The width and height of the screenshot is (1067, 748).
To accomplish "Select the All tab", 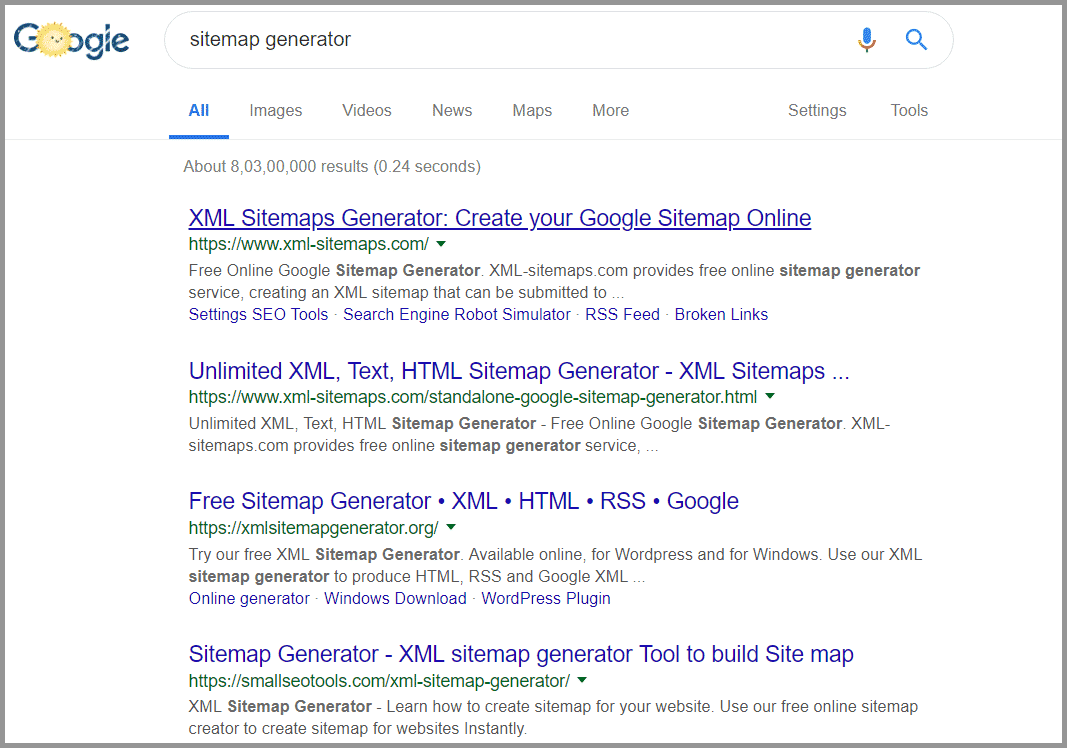I will tap(199, 110).
